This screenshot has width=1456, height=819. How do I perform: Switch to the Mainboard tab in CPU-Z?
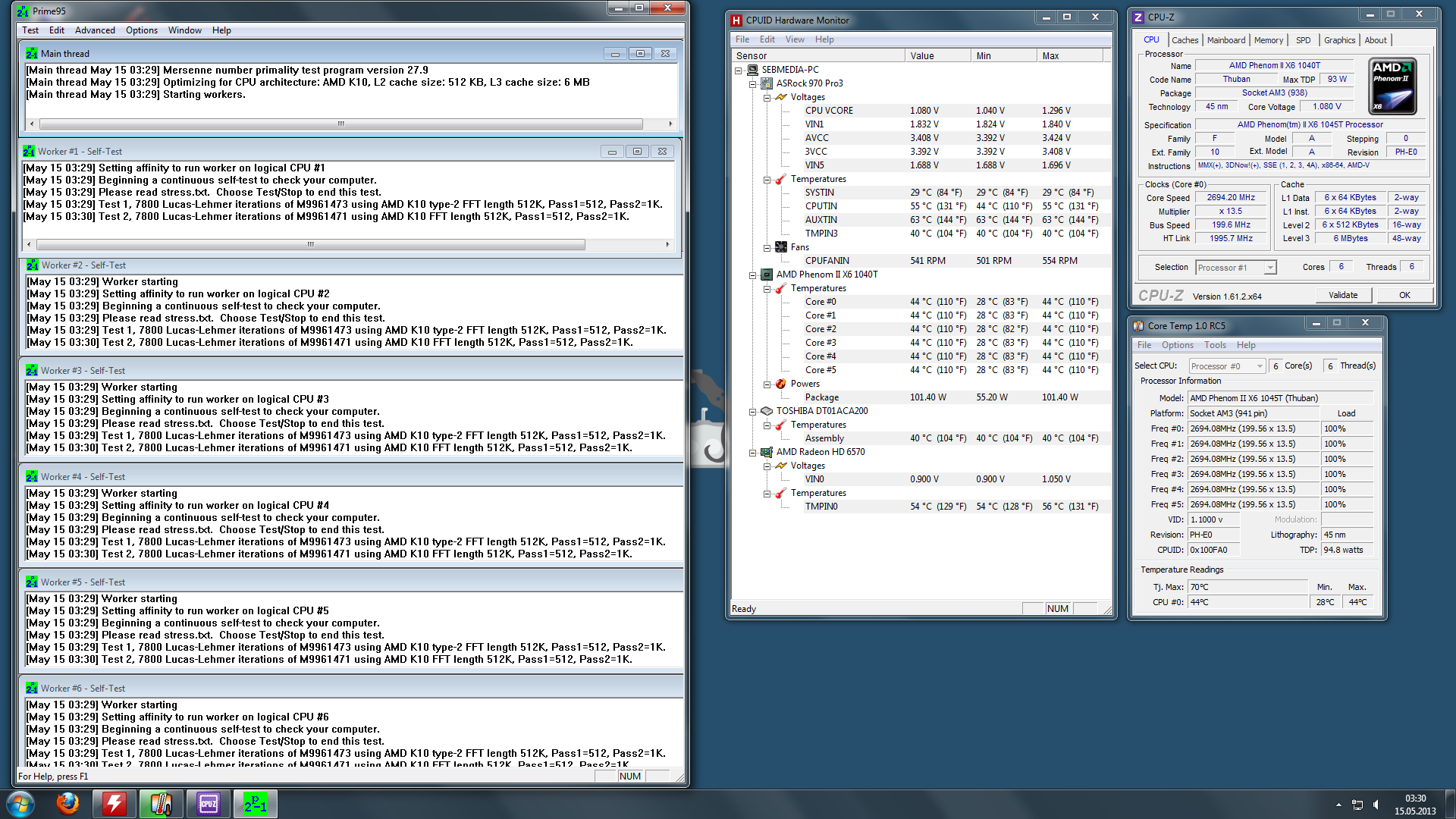[x=1225, y=40]
